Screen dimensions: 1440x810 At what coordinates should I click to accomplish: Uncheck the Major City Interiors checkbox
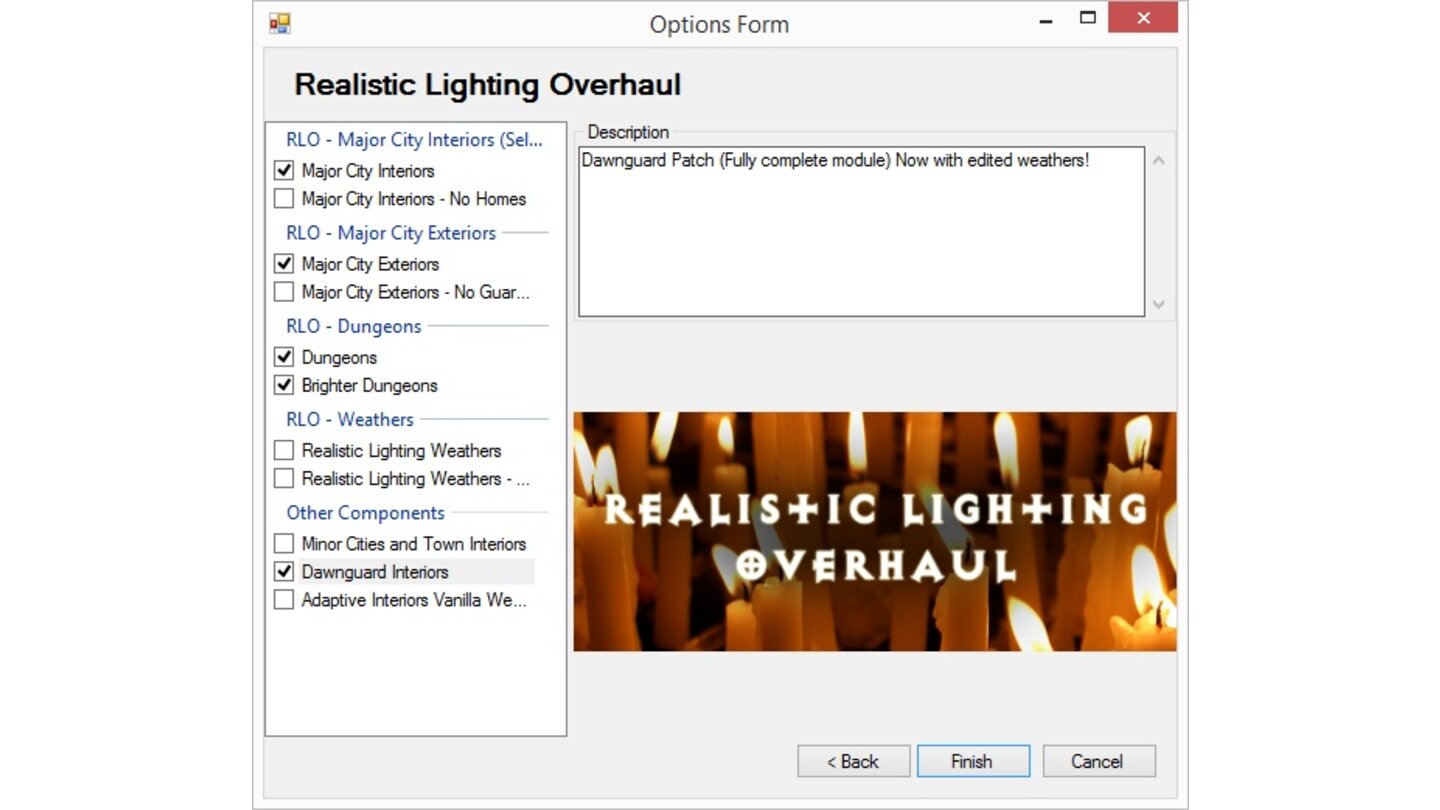click(x=284, y=171)
